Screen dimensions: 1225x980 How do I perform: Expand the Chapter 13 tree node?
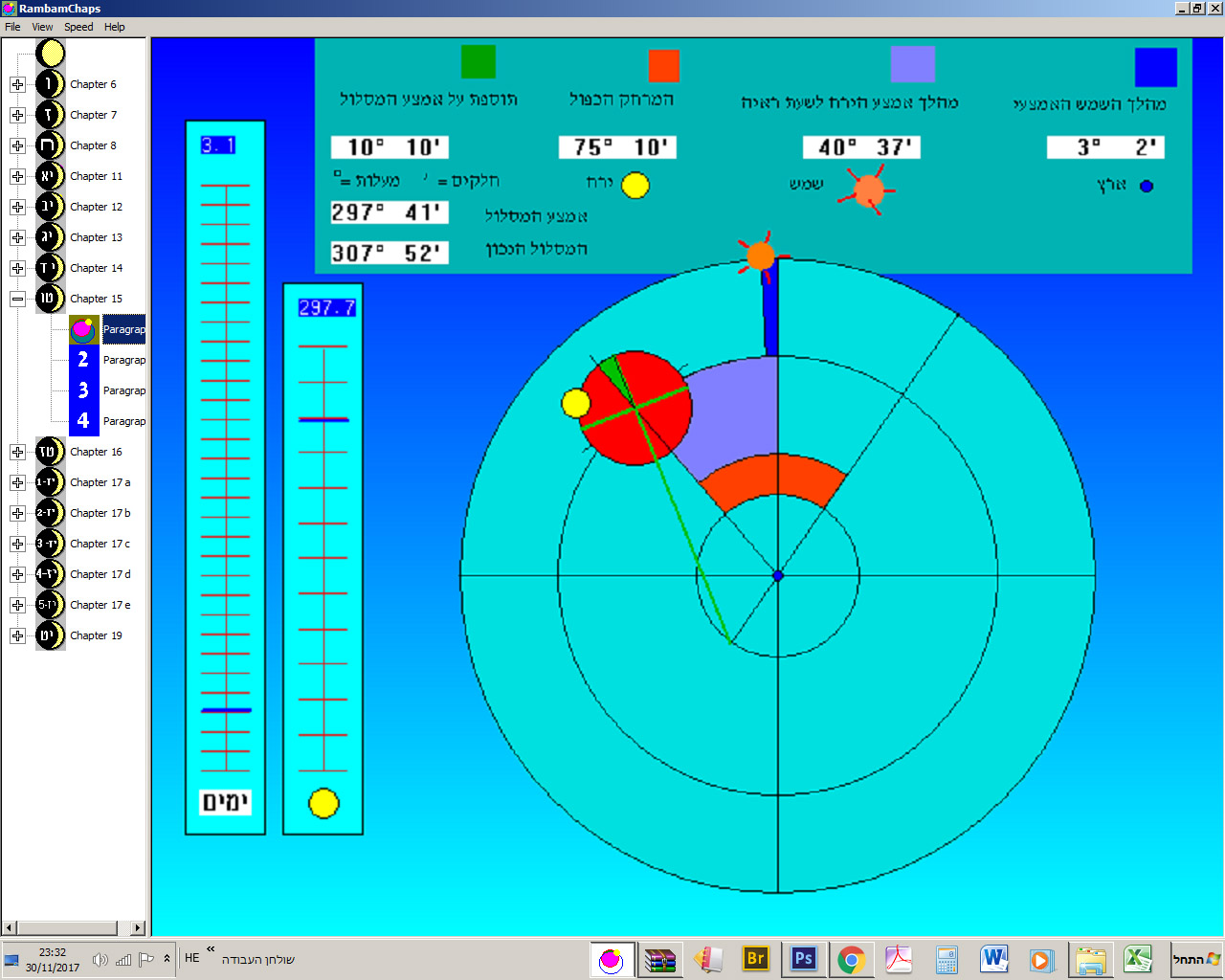pyautogui.click(x=17, y=237)
